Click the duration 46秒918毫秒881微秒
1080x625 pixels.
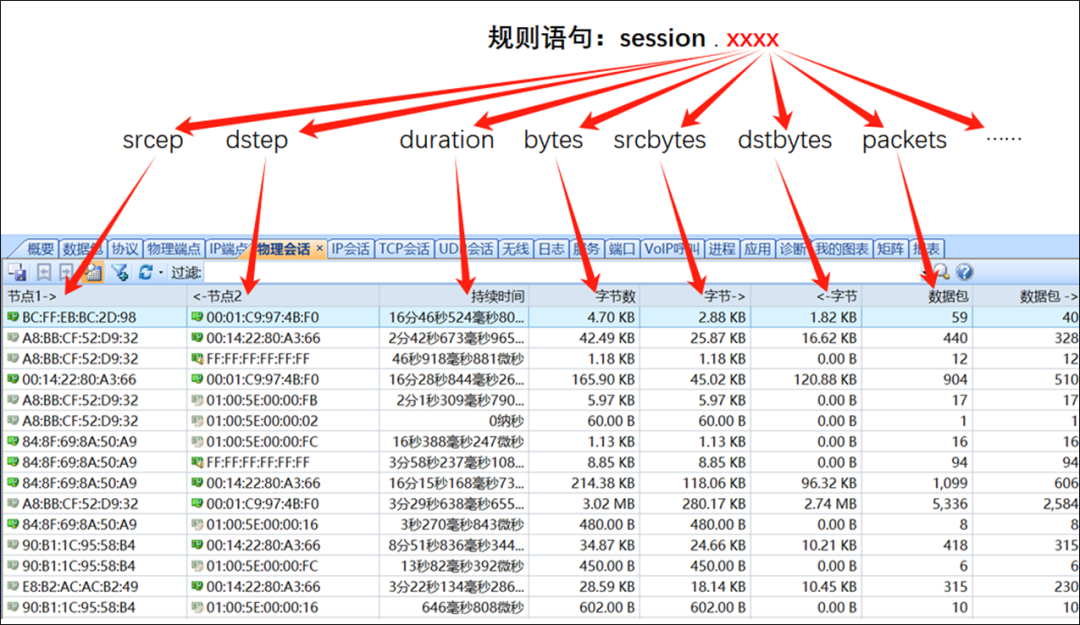pos(458,359)
